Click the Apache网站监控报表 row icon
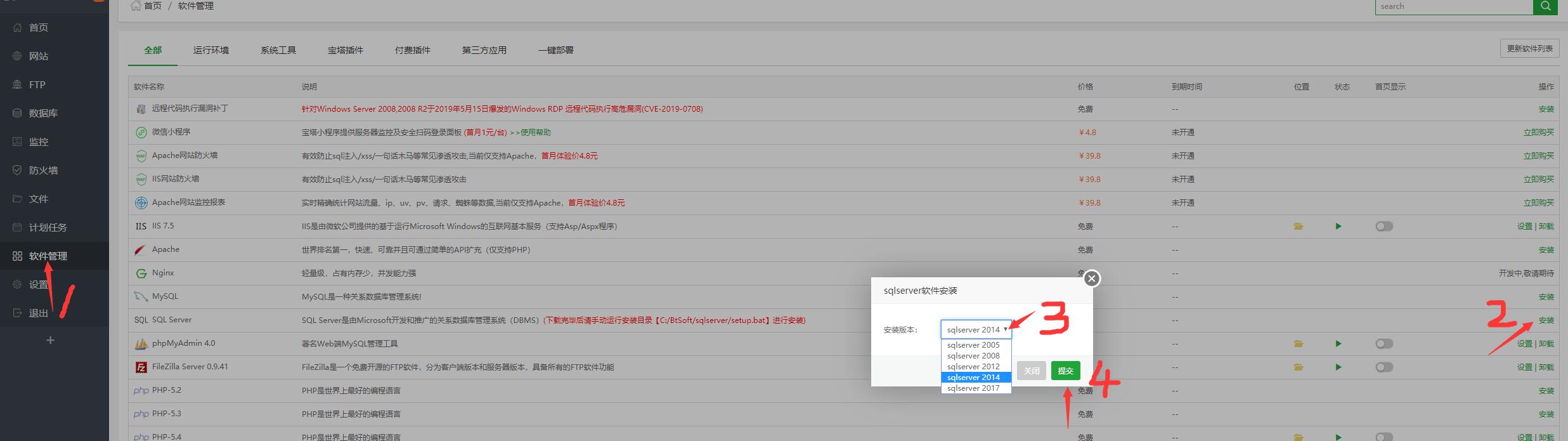 [x=141, y=203]
